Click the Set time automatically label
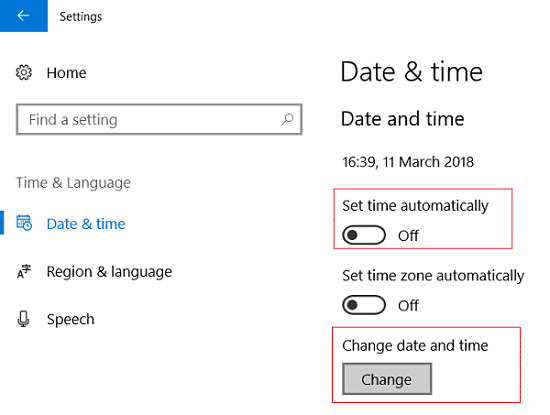Viewport: 550px width, 415px height. [415, 206]
